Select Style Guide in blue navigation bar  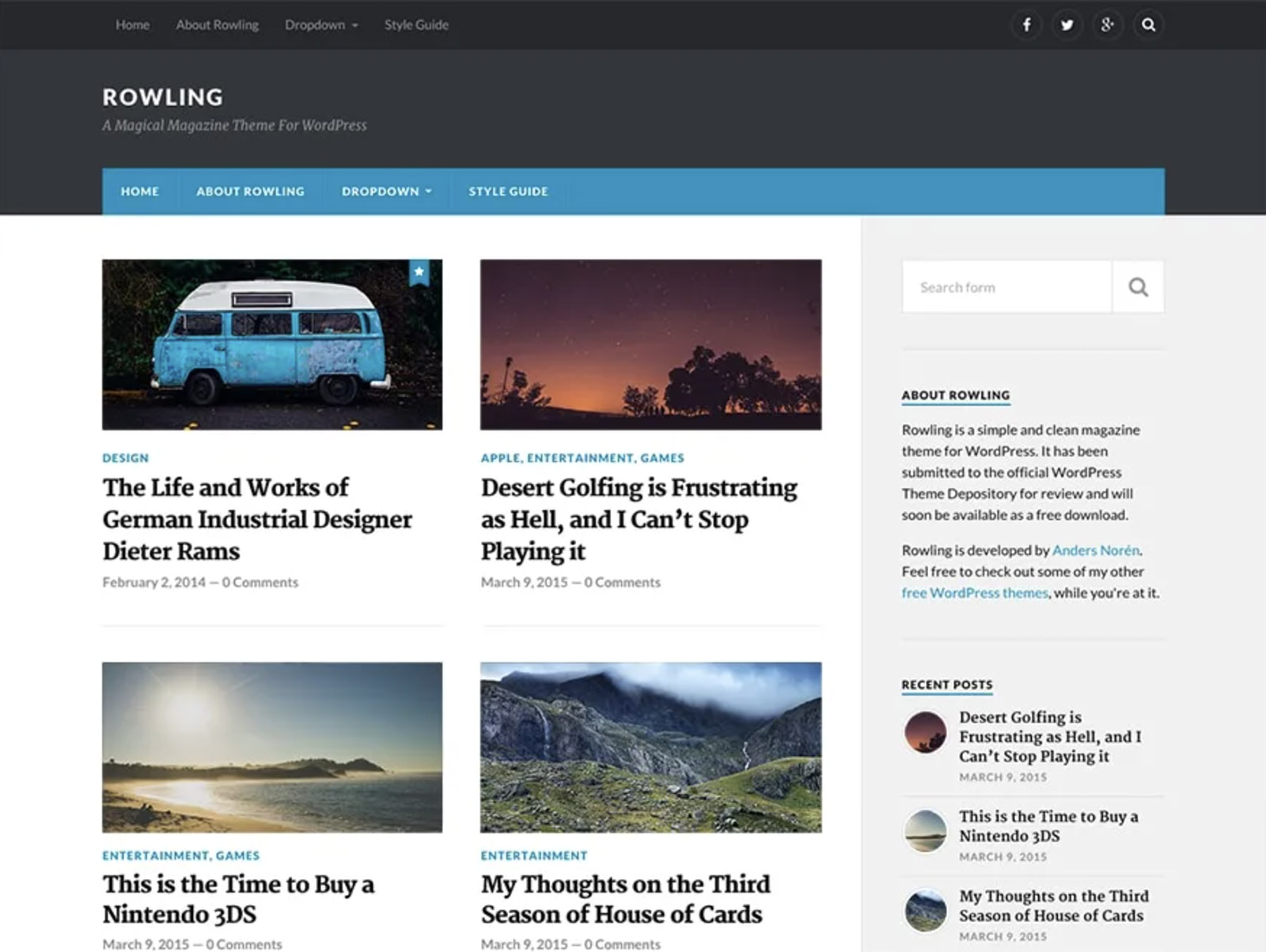[x=508, y=192]
